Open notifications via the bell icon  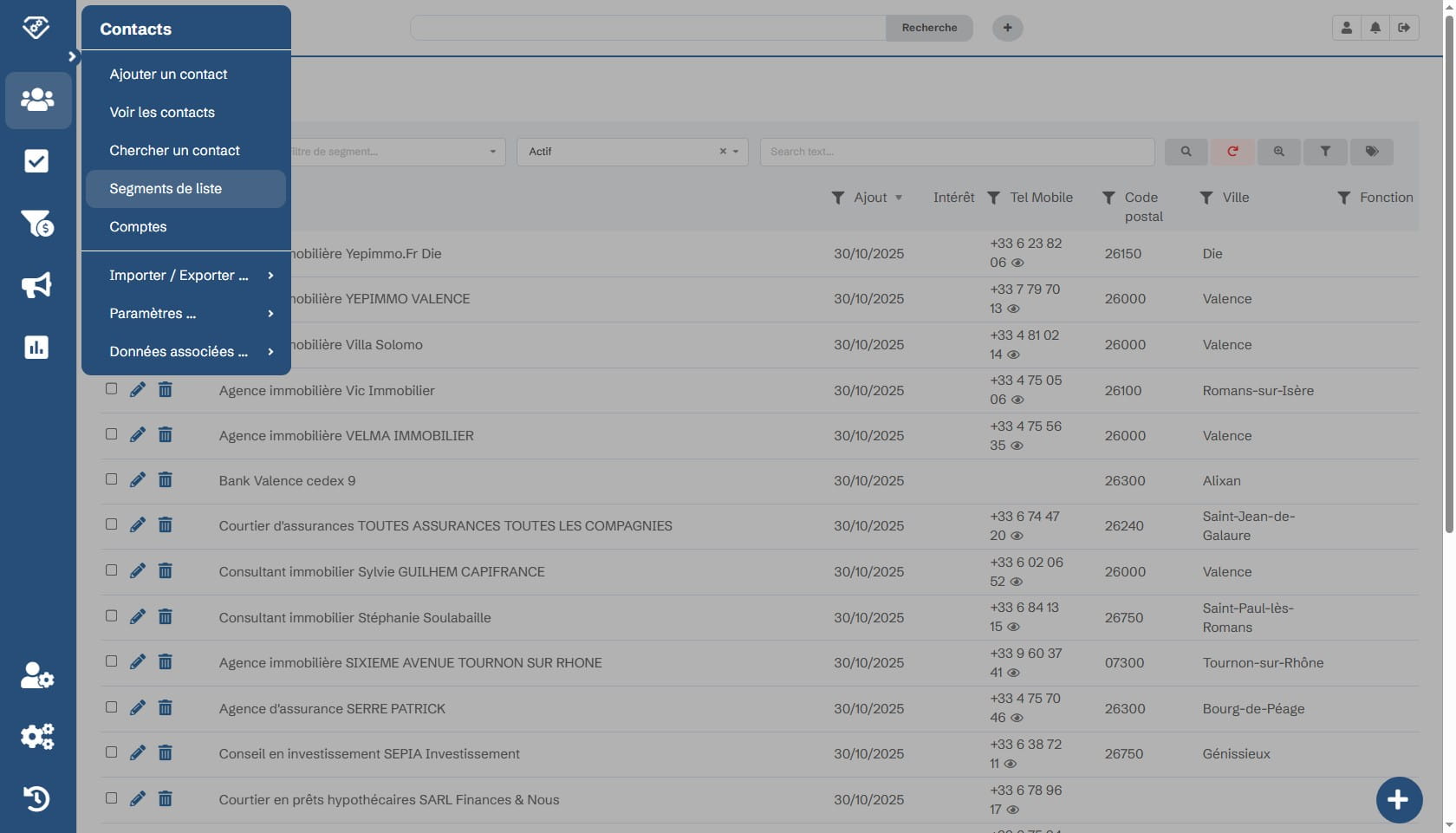[x=1375, y=27]
